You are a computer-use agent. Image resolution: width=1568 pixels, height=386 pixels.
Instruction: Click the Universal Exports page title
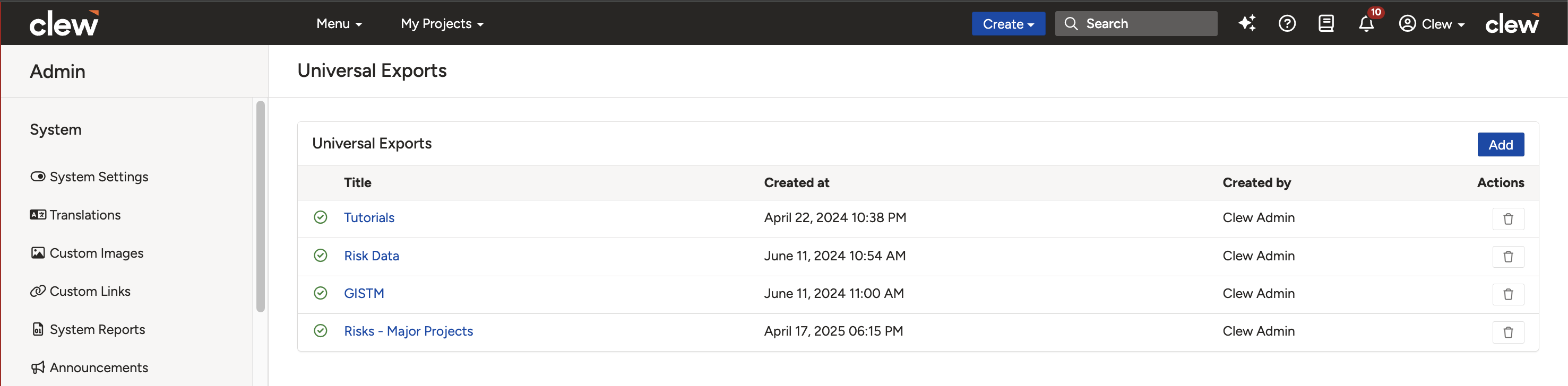(372, 71)
